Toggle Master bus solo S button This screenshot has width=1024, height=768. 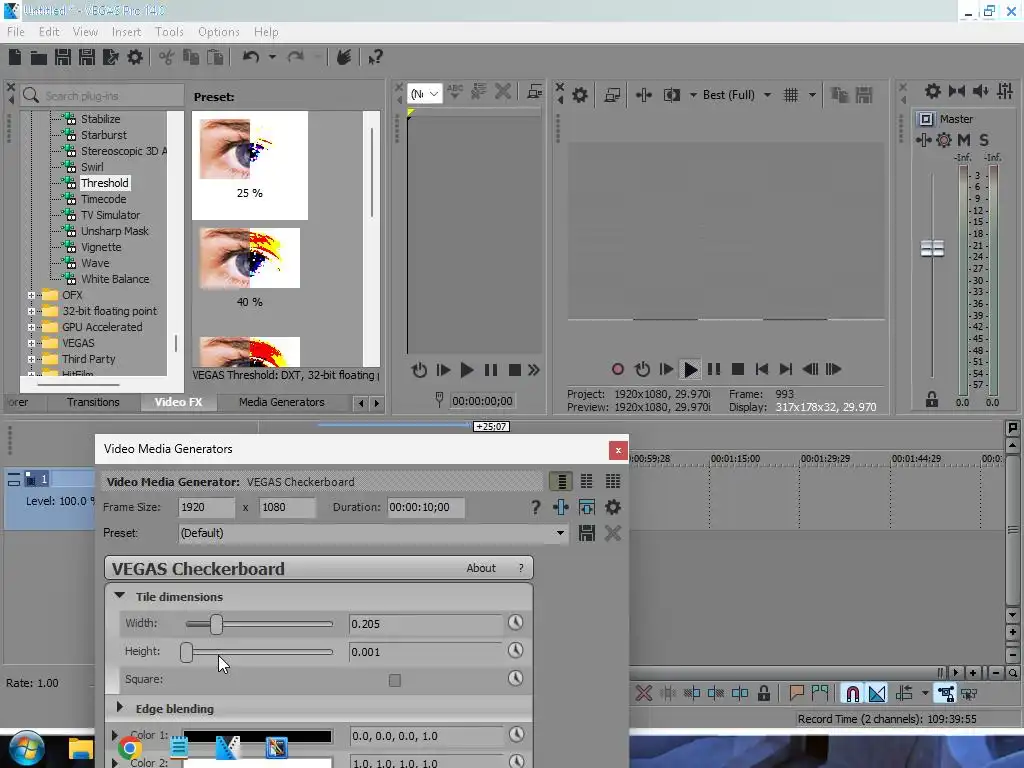984,140
